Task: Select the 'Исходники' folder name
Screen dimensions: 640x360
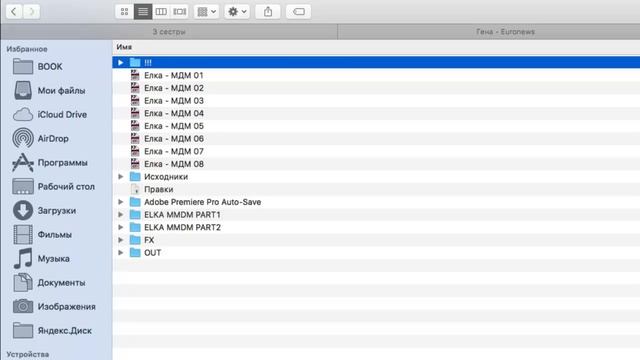Action: click(166, 177)
